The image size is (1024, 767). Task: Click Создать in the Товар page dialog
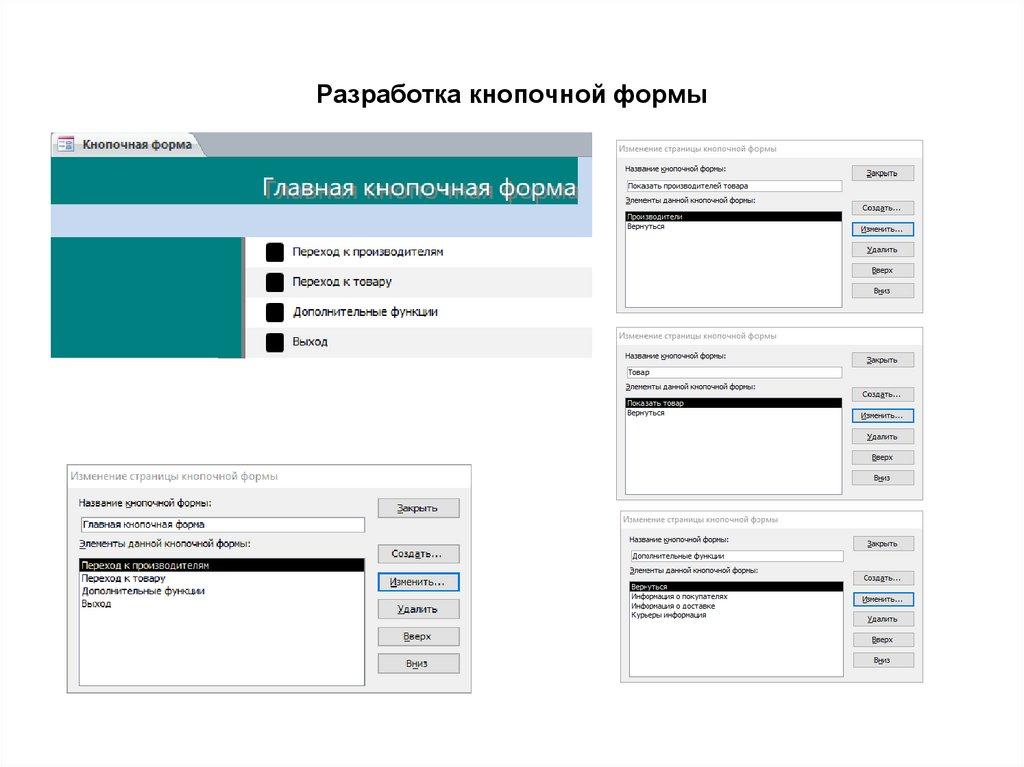[x=881, y=394]
